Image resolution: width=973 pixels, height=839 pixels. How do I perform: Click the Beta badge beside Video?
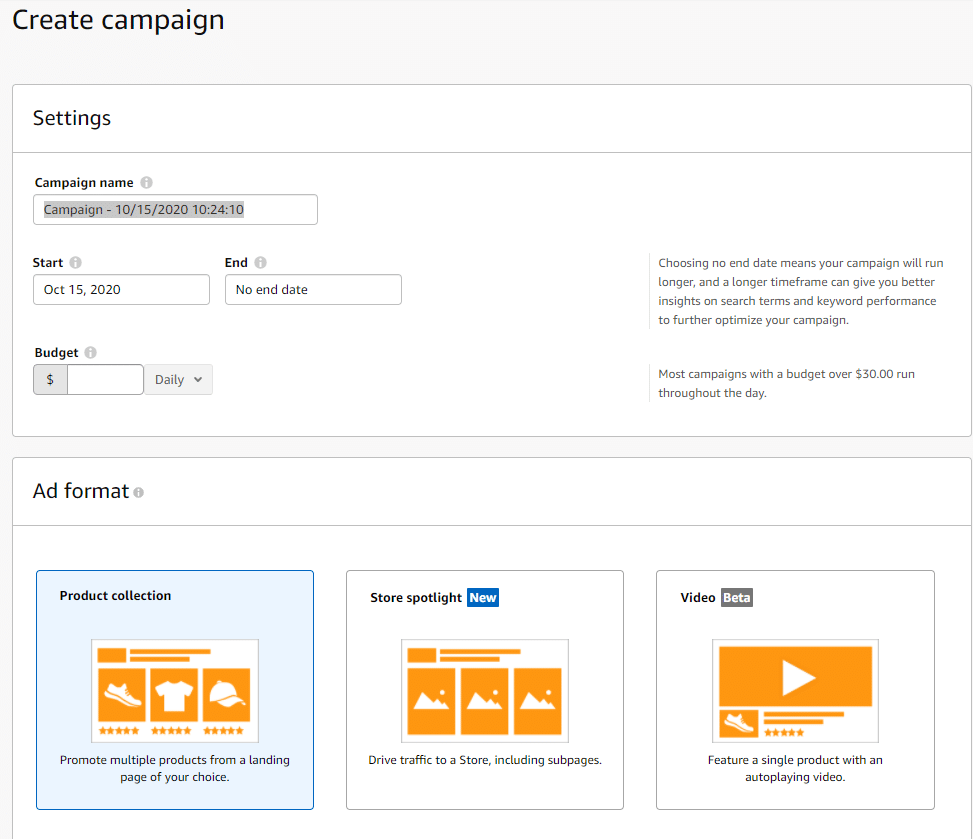pyautogui.click(x=737, y=598)
